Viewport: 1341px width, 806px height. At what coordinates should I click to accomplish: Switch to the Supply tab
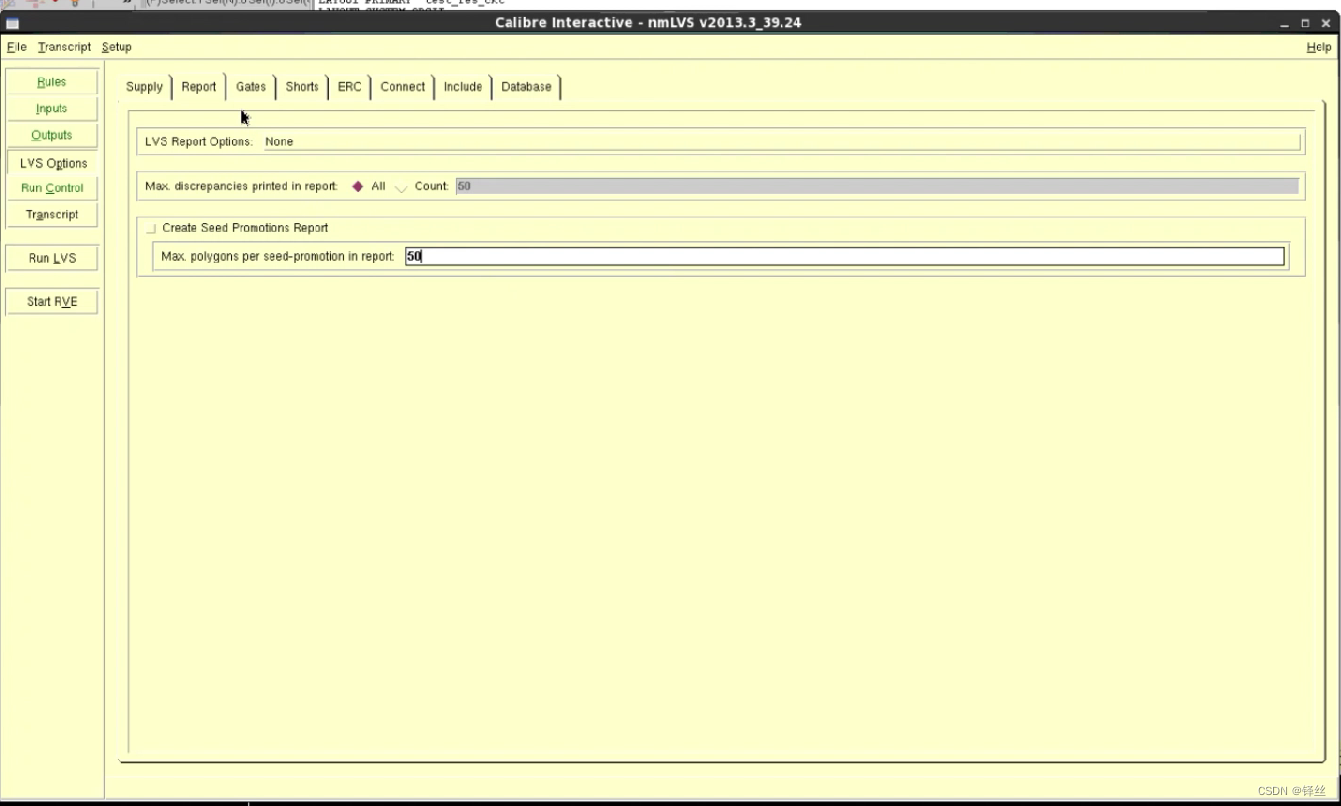145,87
